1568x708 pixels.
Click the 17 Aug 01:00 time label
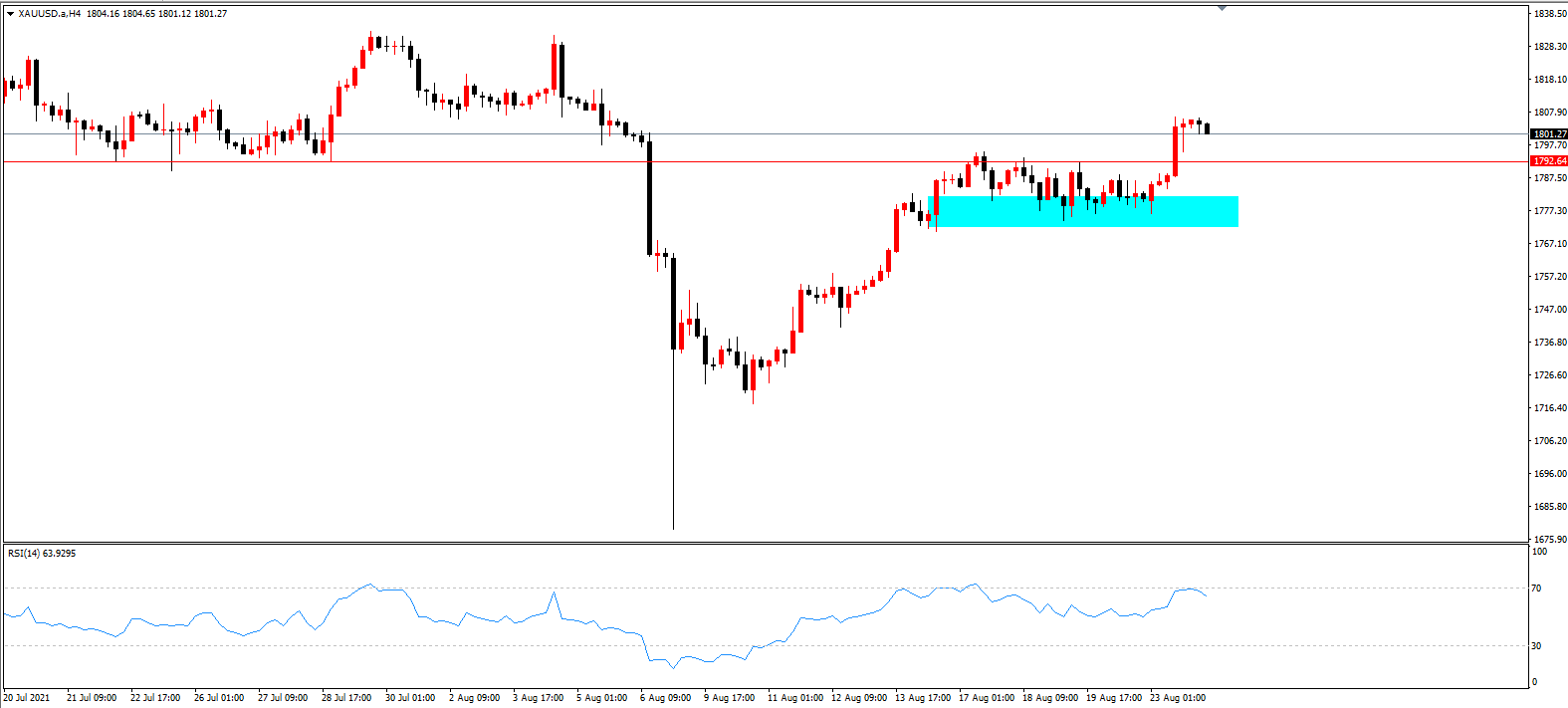click(x=987, y=698)
